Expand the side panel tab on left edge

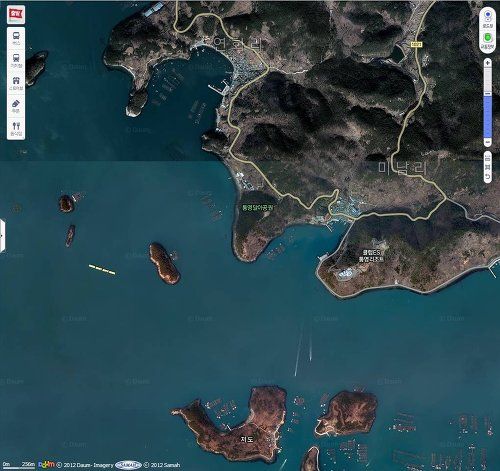tap(2, 235)
